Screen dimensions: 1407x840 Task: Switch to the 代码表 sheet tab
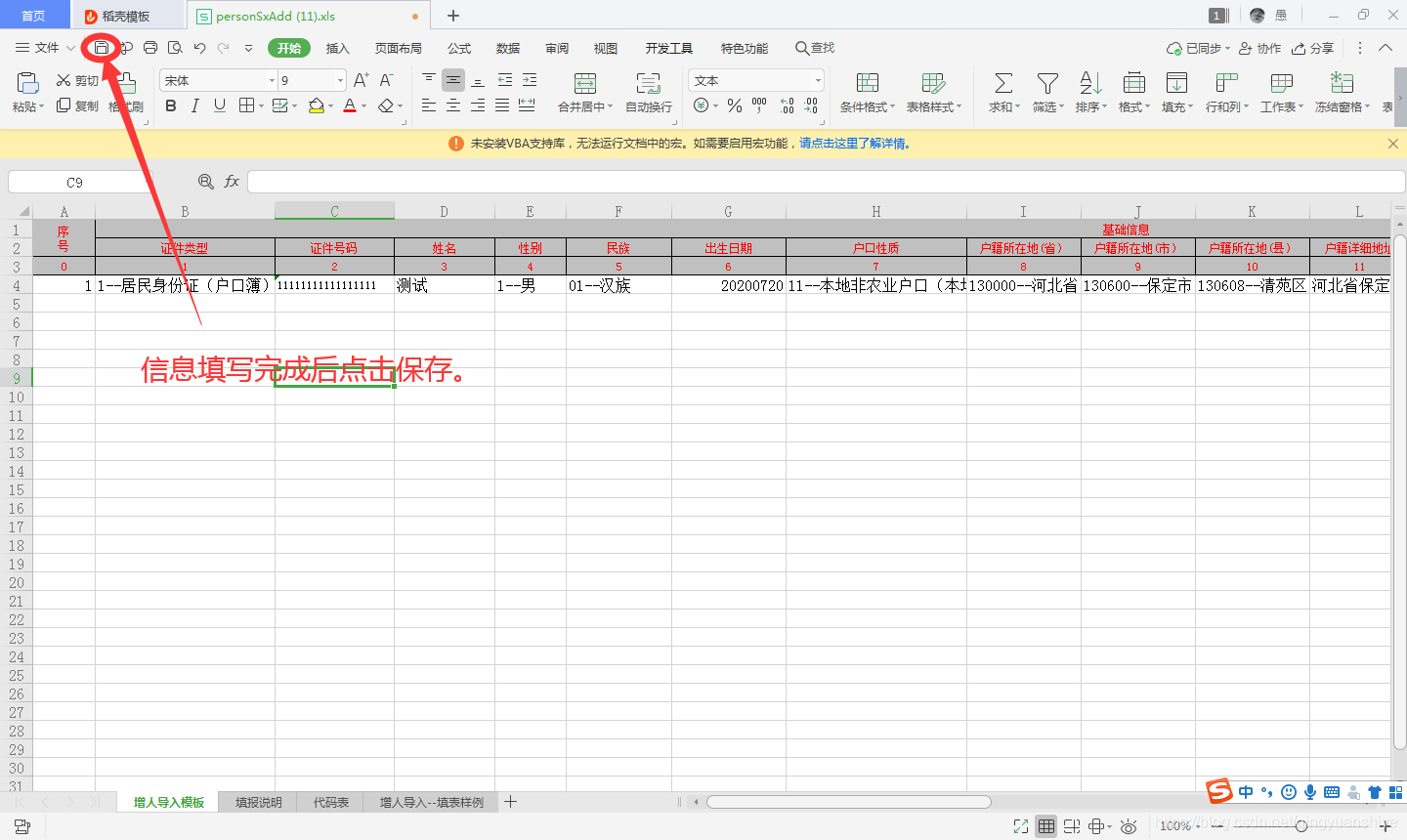point(331,802)
